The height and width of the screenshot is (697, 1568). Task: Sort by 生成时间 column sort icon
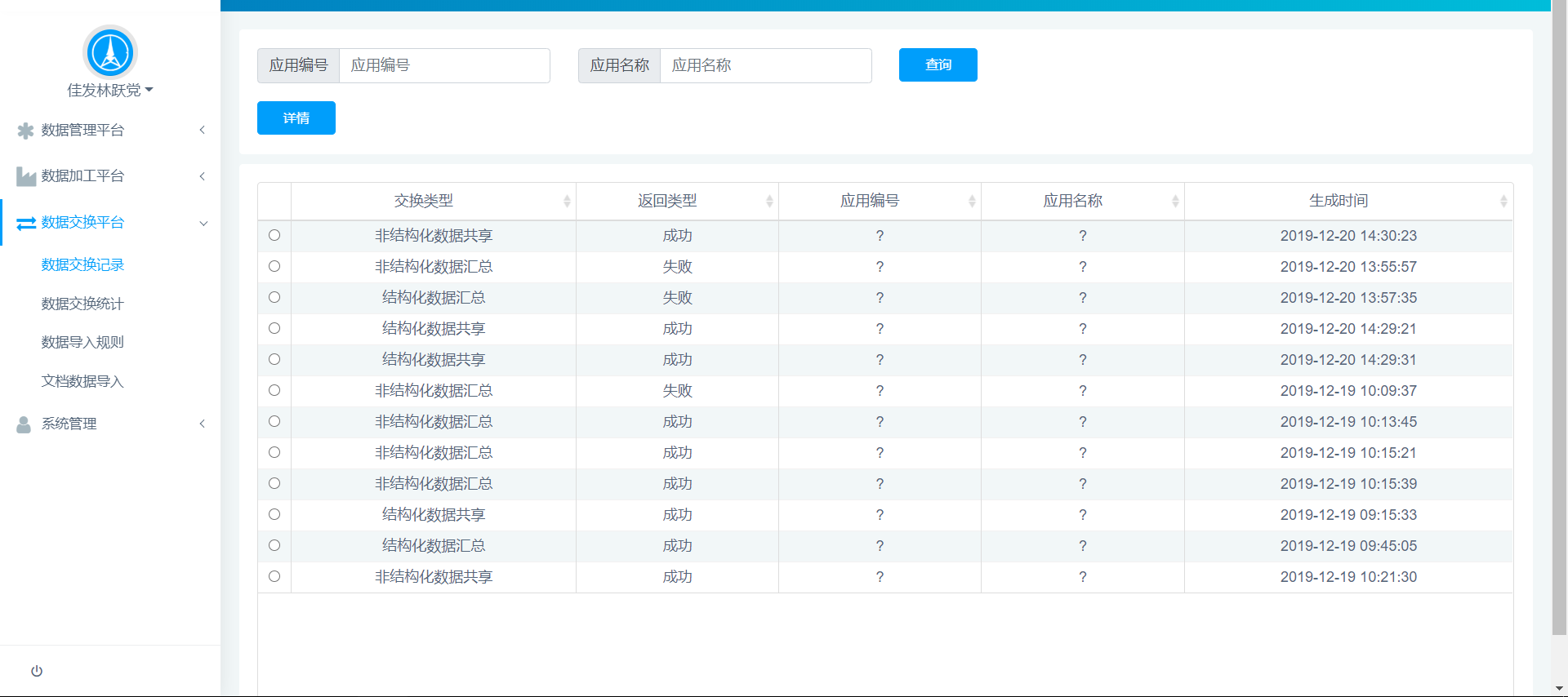(x=1503, y=201)
